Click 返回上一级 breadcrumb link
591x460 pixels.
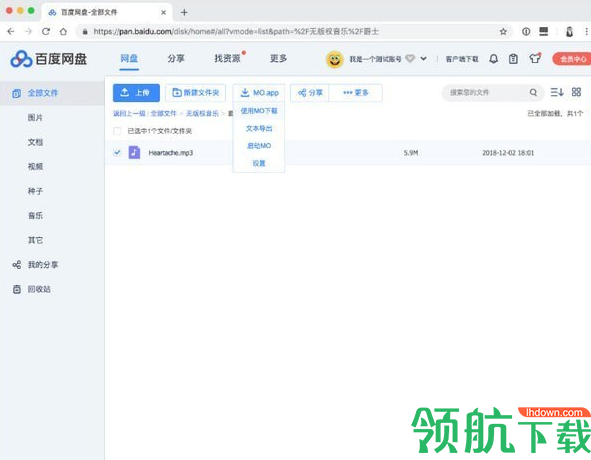pyautogui.click(x=129, y=113)
